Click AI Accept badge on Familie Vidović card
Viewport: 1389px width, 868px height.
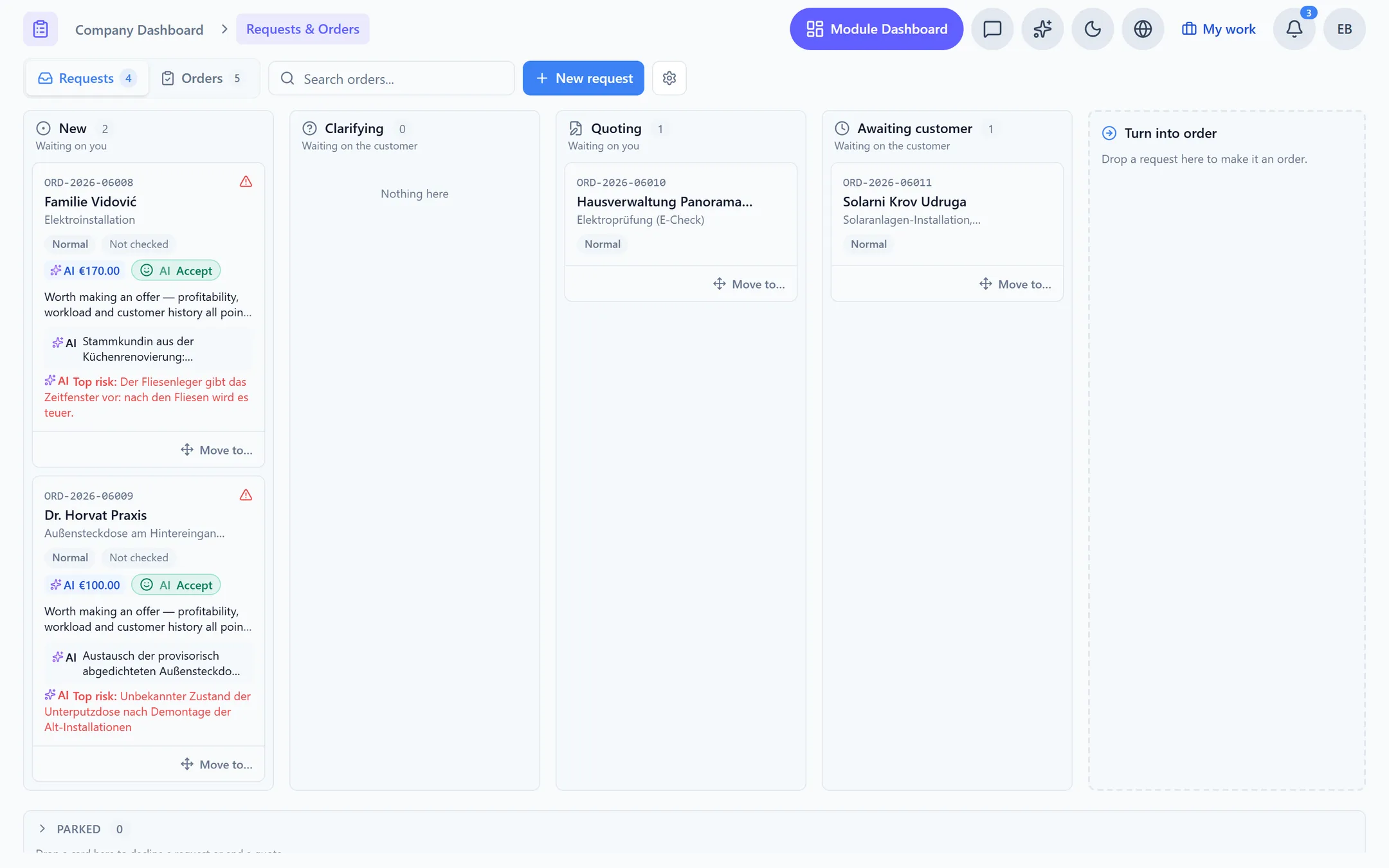[176, 271]
